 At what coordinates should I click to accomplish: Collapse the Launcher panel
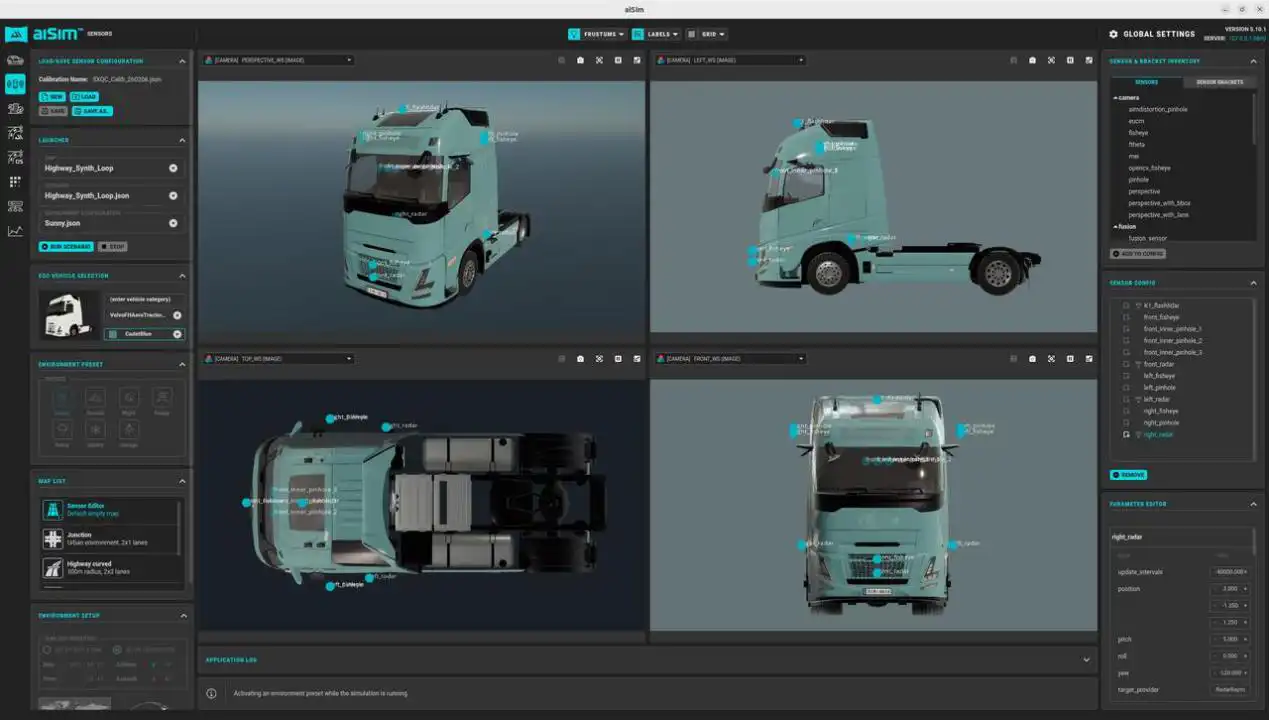tap(182, 141)
